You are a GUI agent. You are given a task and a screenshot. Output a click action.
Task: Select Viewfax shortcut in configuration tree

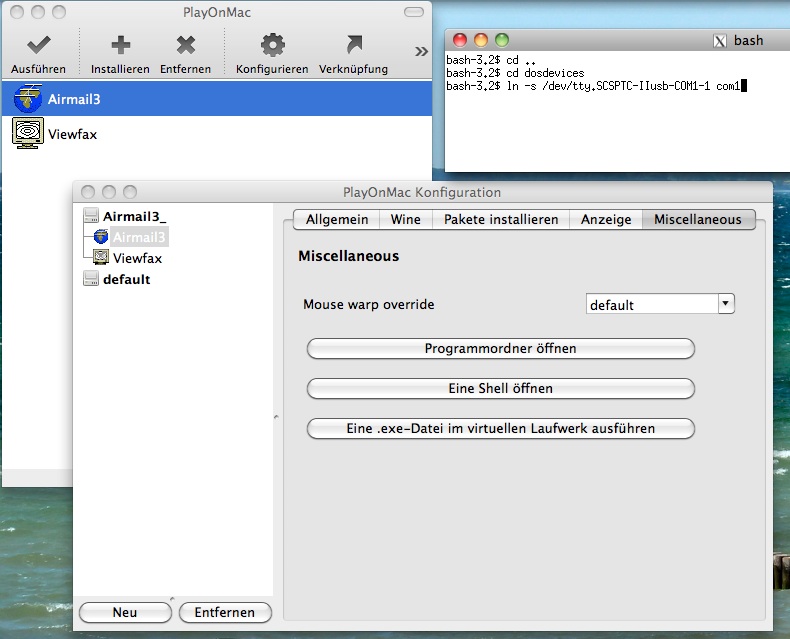(138, 258)
